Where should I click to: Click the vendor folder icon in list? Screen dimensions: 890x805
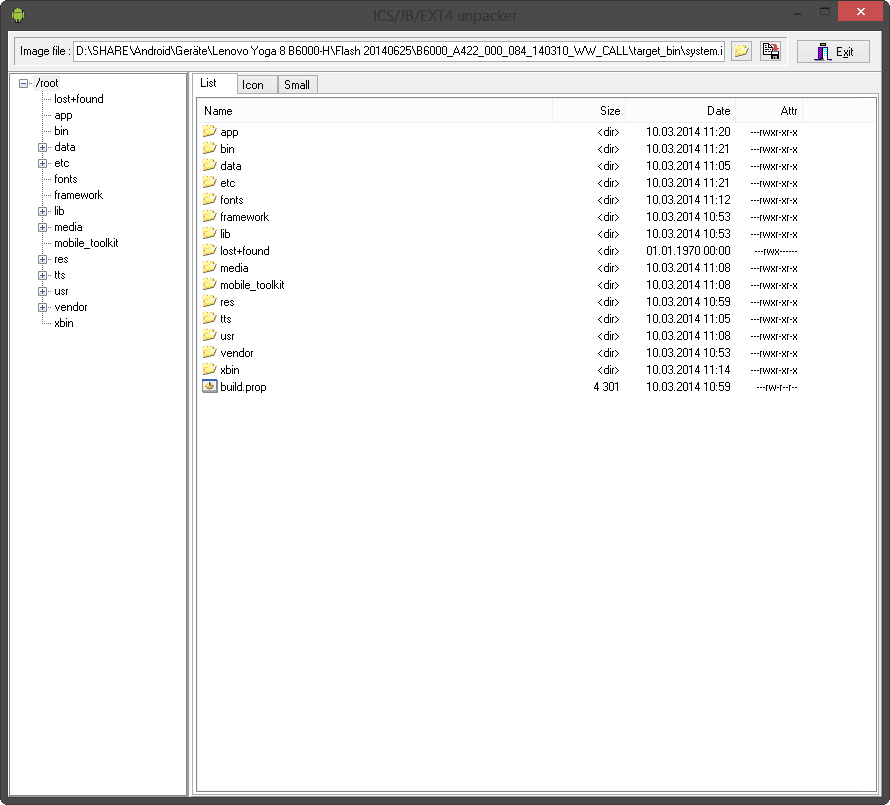(209, 353)
